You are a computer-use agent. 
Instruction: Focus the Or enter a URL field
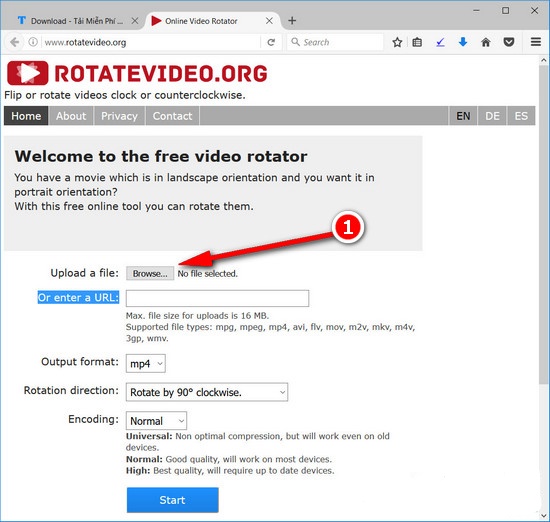pyautogui.click(x=217, y=298)
